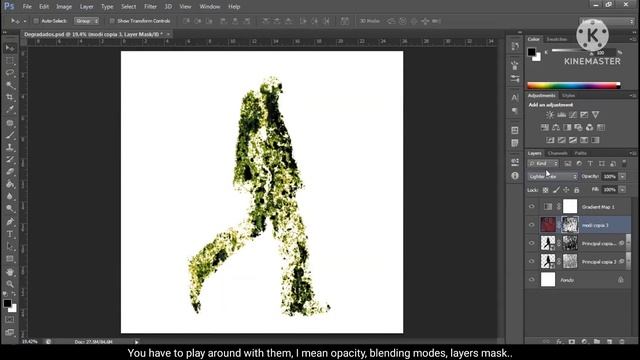The height and width of the screenshot is (360, 640).
Task: Open the Opacity slider arrow
Action: coord(622,177)
